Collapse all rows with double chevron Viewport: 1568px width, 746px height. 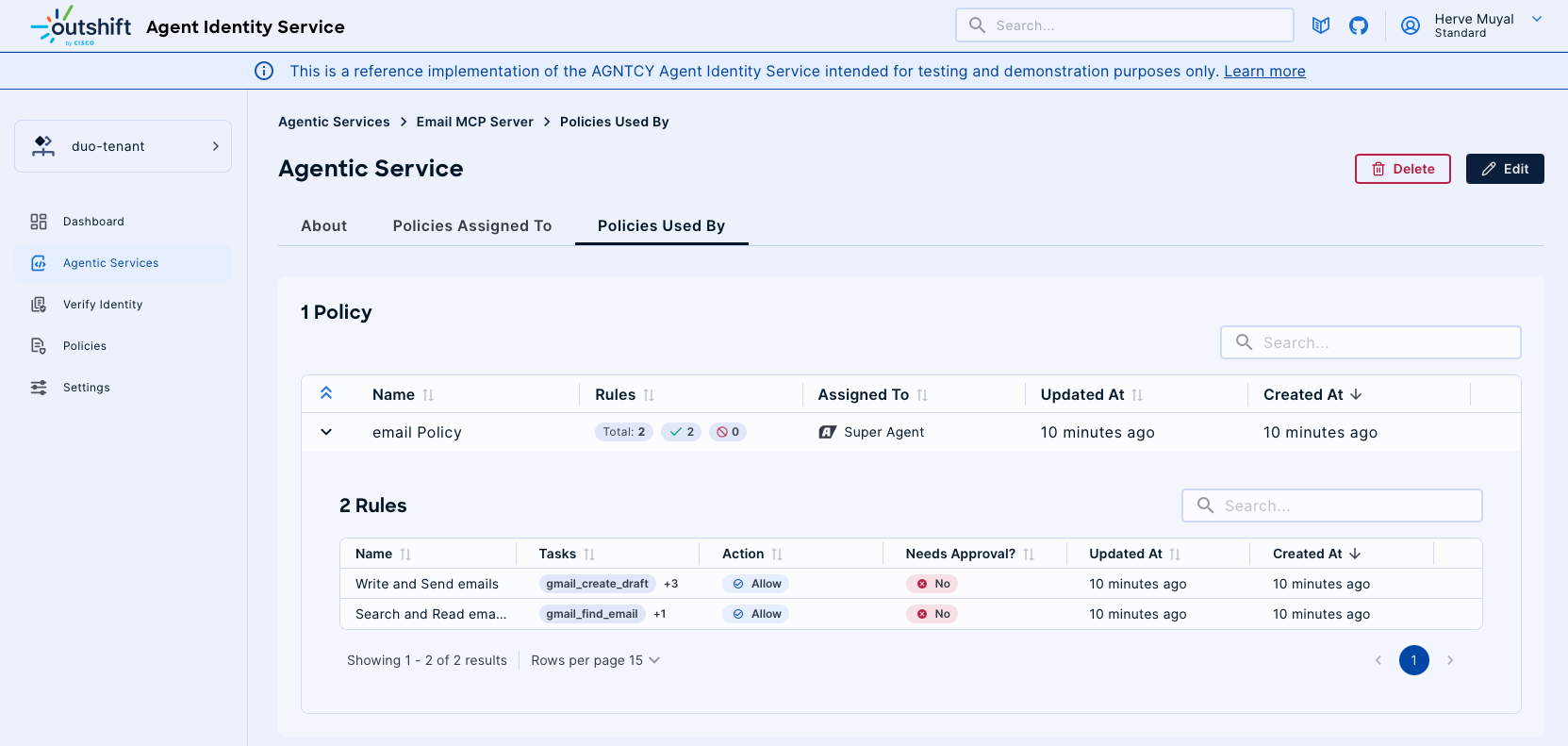click(326, 393)
